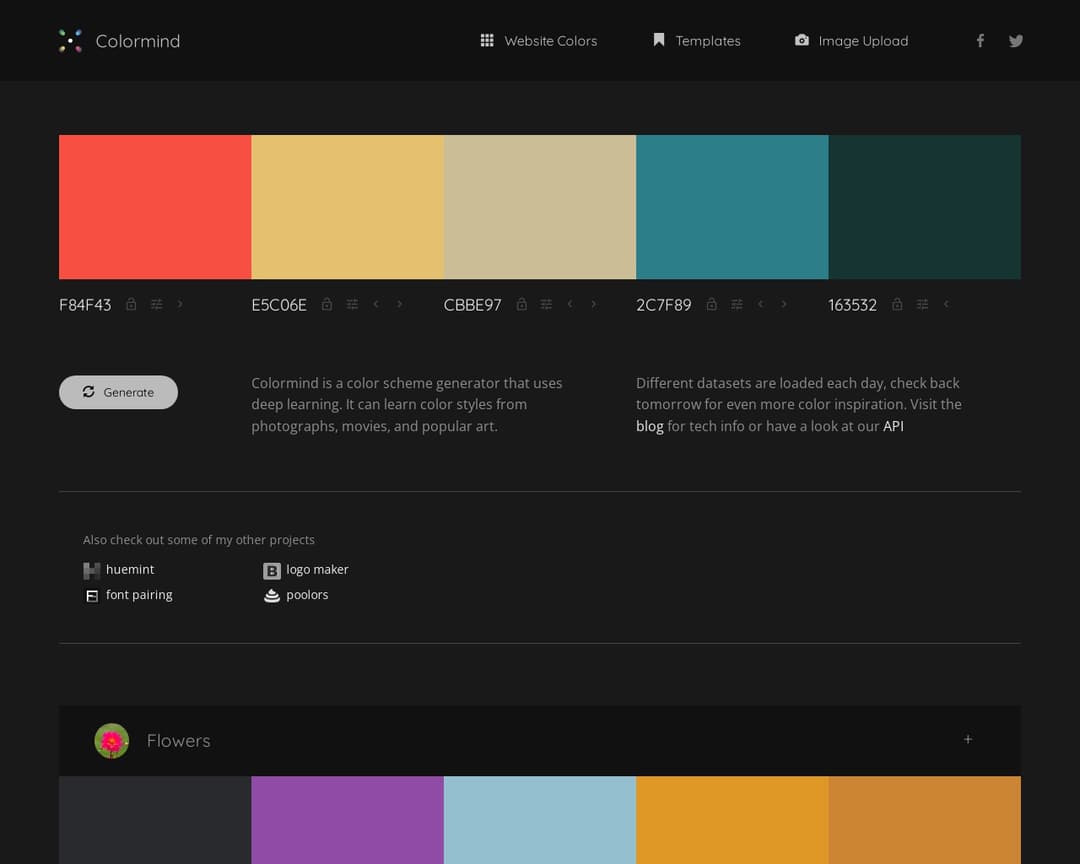This screenshot has width=1080, height=864.
Task: Open the blog link
Action: [x=650, y=426]
